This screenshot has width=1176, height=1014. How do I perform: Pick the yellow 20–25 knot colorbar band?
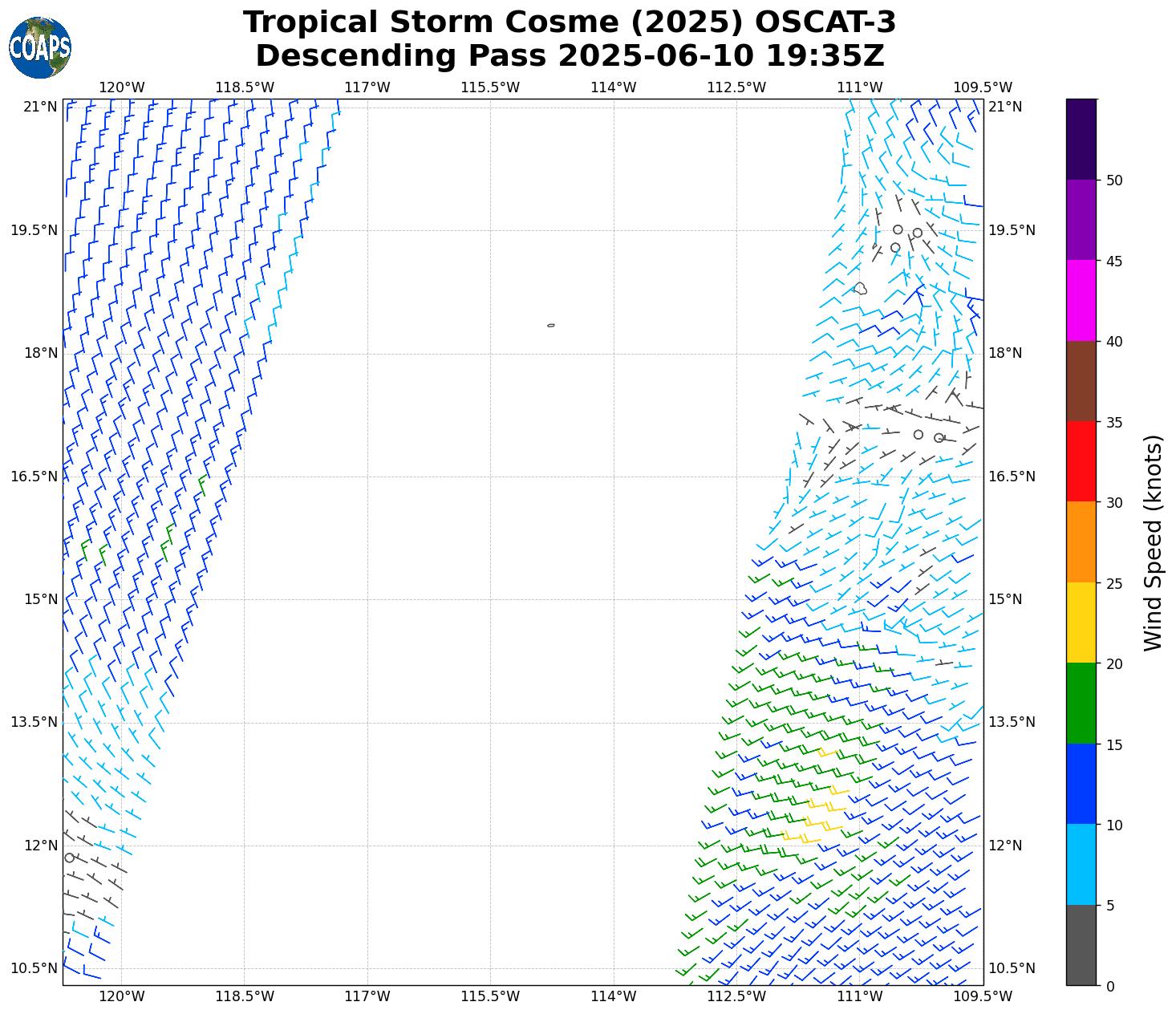coord(1081,623)
